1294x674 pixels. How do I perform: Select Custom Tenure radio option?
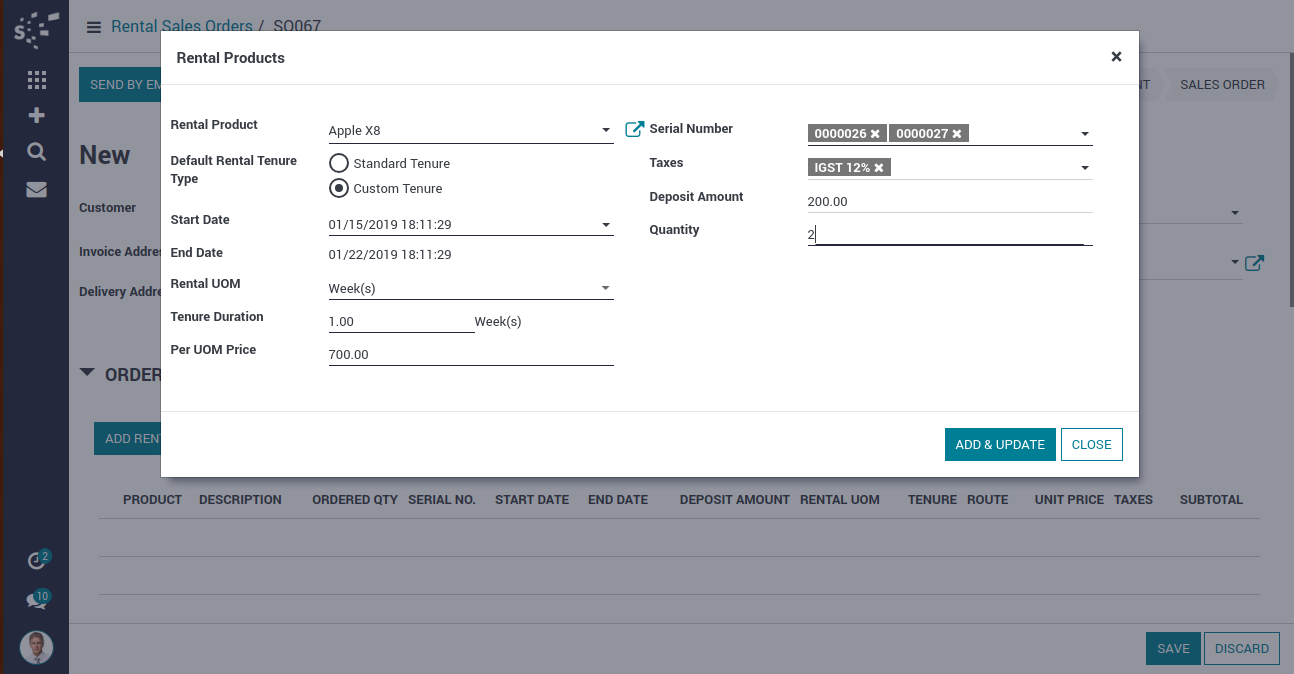(x=339, y=188)
